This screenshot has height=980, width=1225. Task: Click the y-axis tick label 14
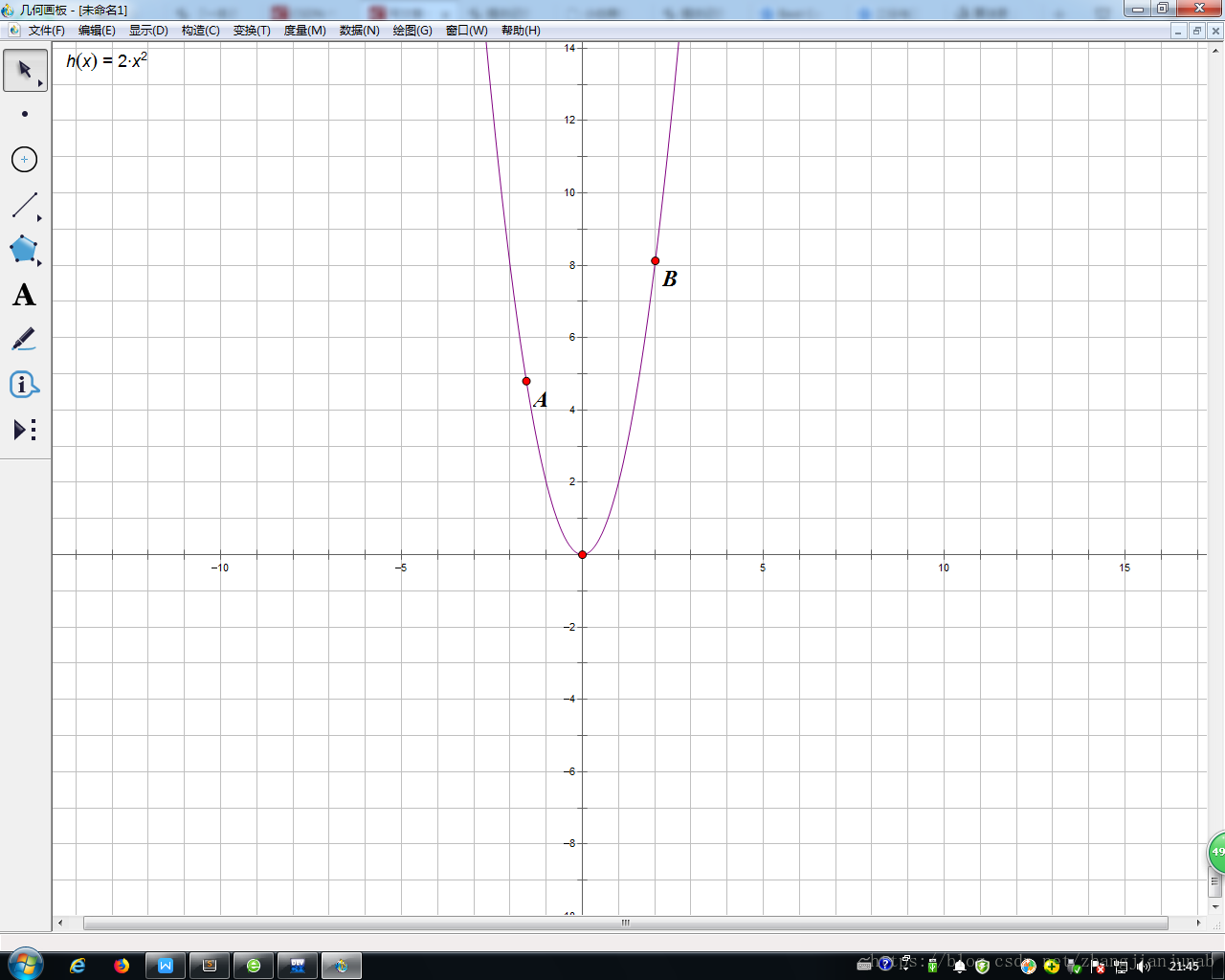570,48
